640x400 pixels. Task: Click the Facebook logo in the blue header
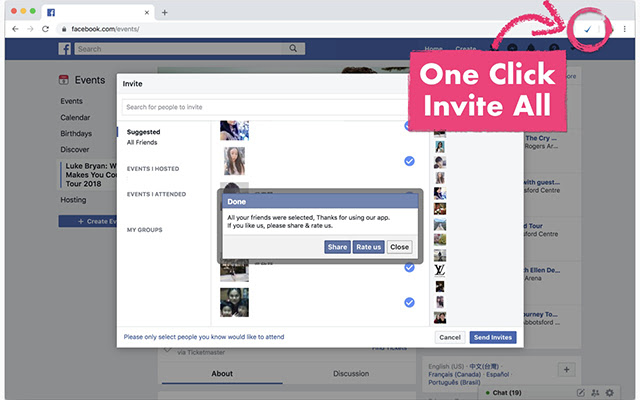[x=64, y=49]
